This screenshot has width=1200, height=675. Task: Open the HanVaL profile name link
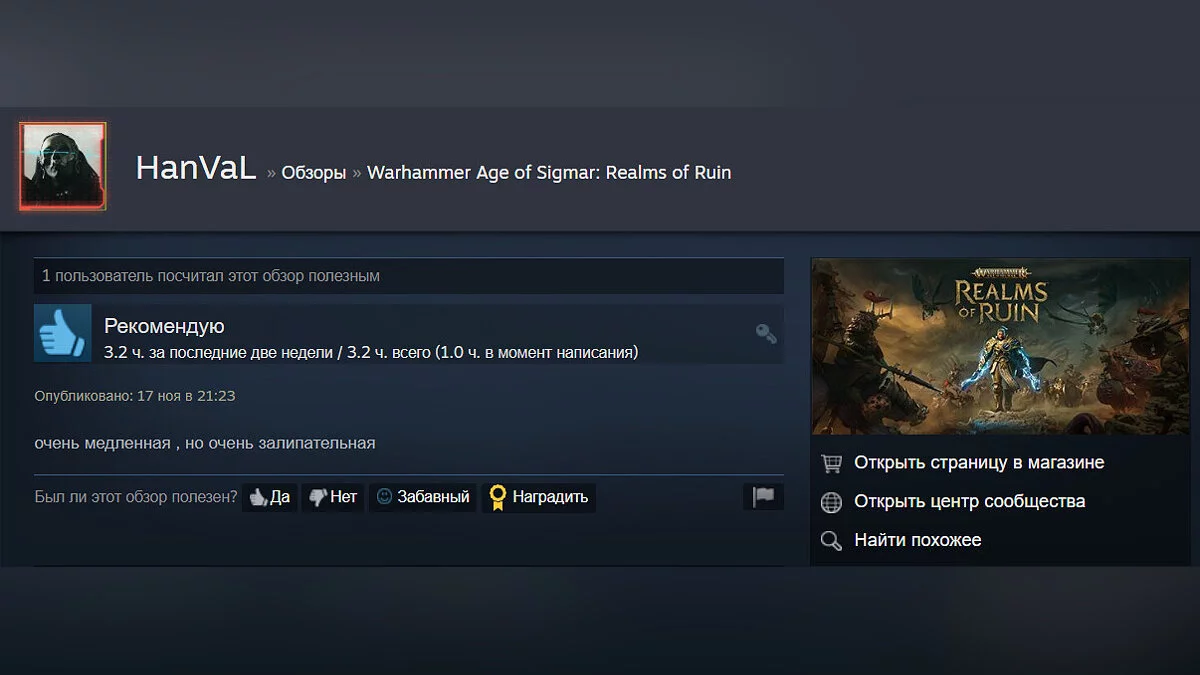(196, 169)
